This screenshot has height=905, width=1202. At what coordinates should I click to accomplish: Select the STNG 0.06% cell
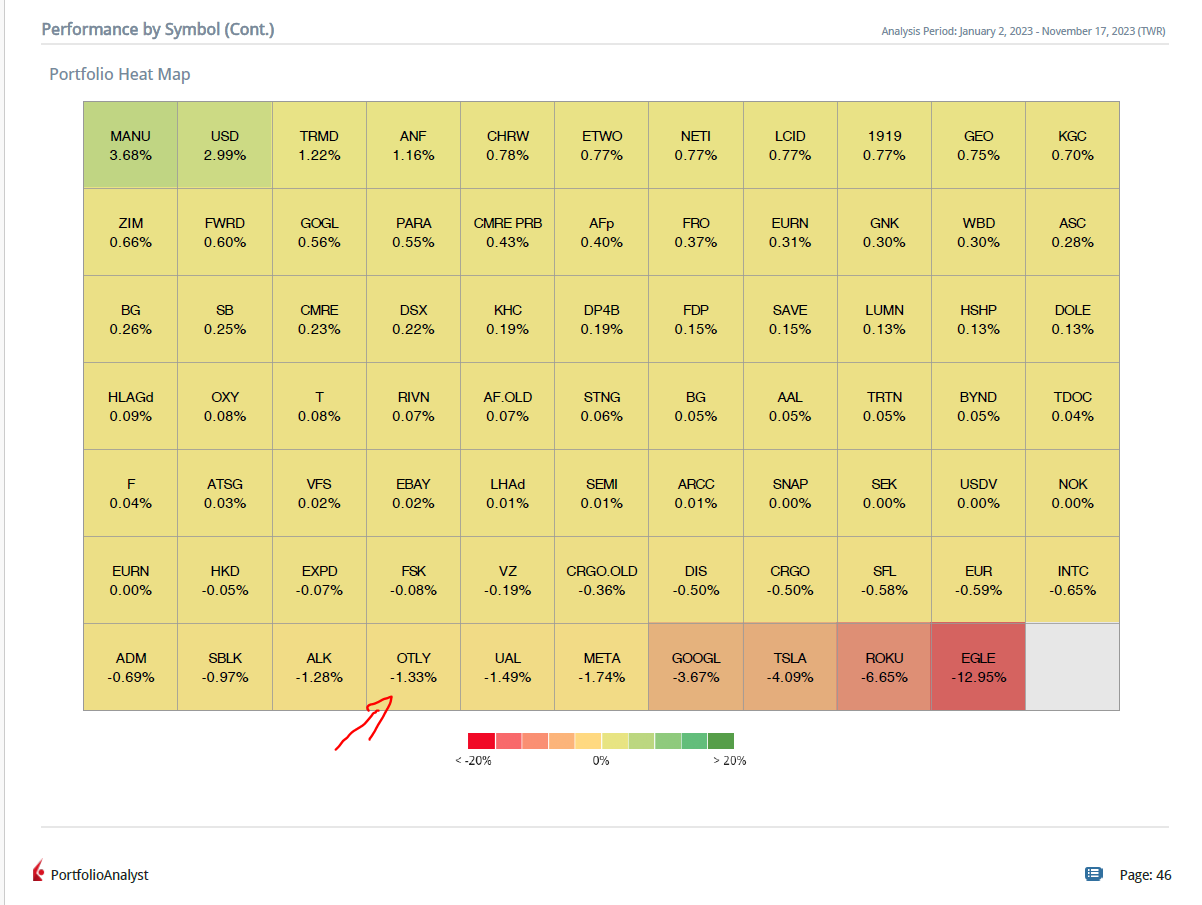point(602,406)
